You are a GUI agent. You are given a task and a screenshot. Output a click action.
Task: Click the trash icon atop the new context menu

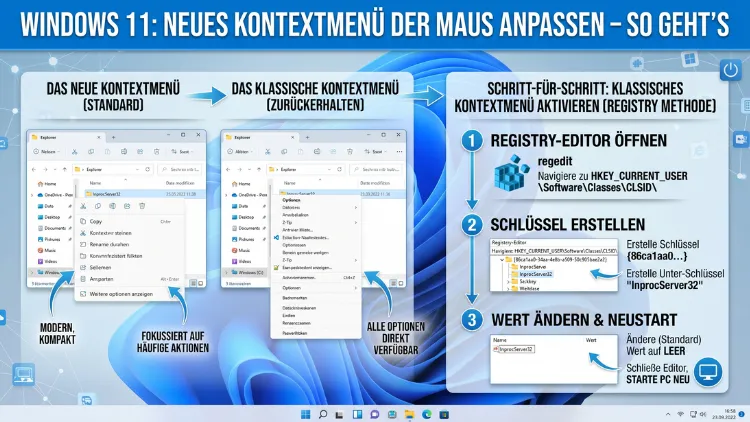[142, 206]
